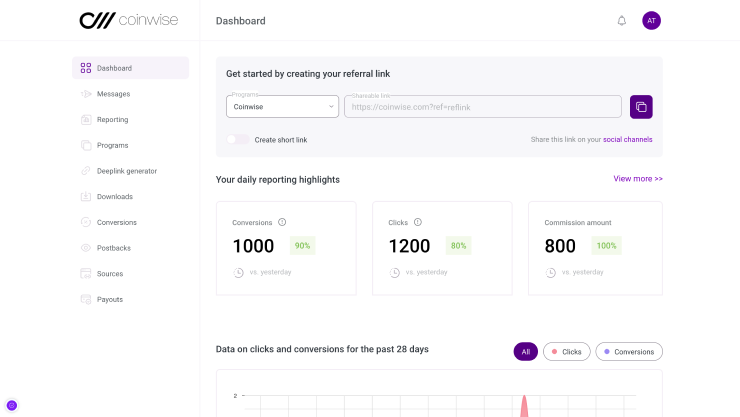The width and height of the screenshot is (740, 417).
Task: Click the Conversions info icon
Action: point(282,222)
